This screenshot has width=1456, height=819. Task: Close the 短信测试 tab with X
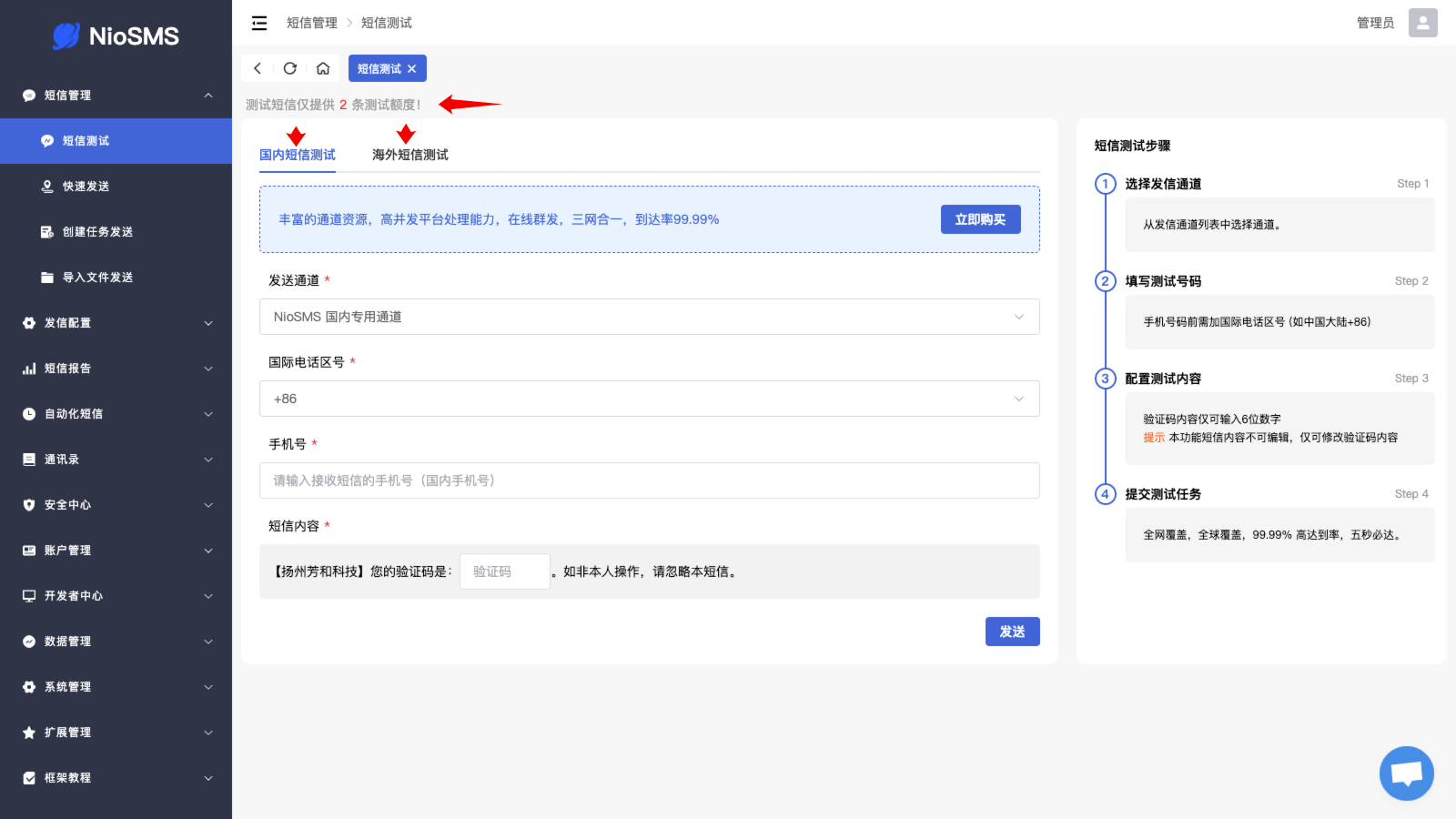coord(411,68)
